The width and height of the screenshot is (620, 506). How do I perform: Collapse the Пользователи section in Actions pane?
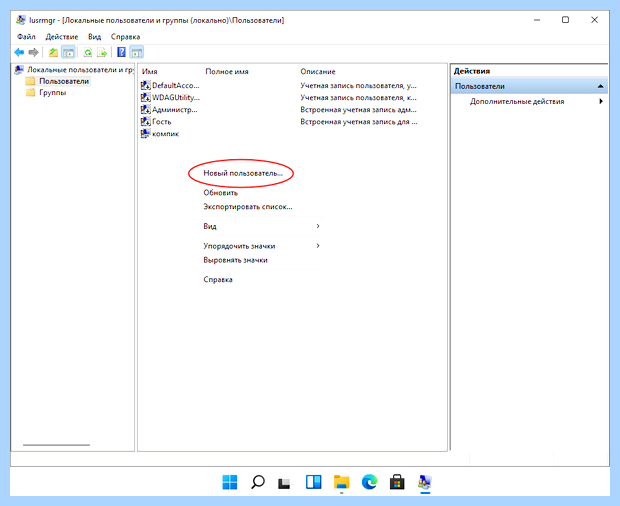[x=600, y=86]
